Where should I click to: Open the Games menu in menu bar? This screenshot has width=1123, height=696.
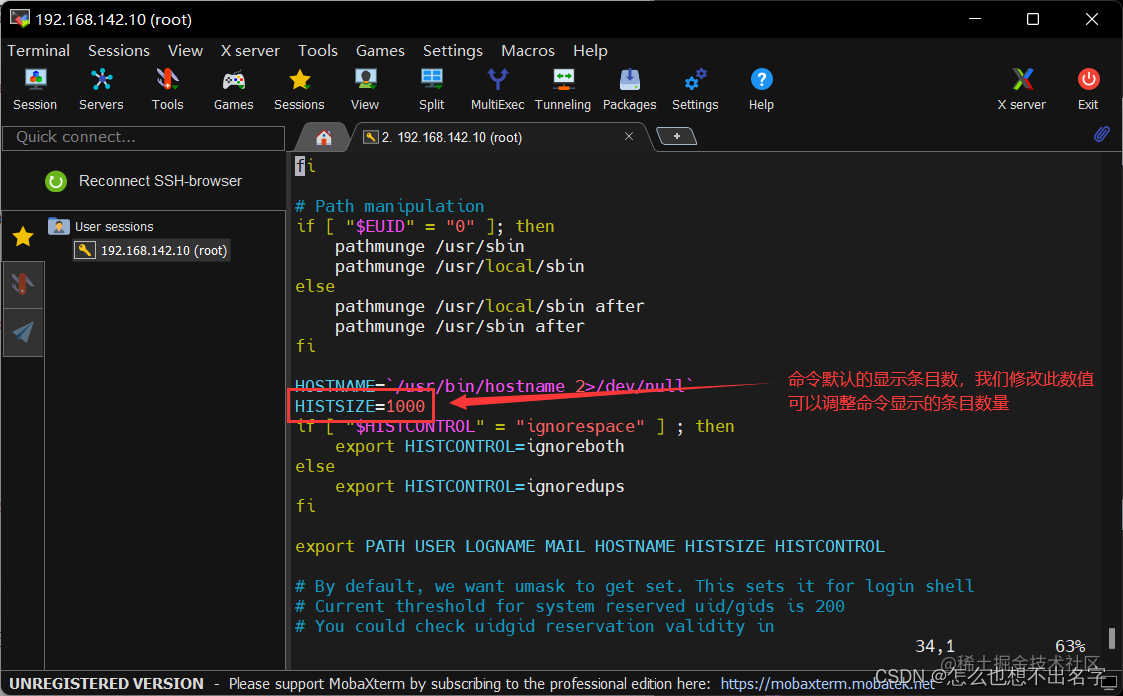(x=380, y=51)
